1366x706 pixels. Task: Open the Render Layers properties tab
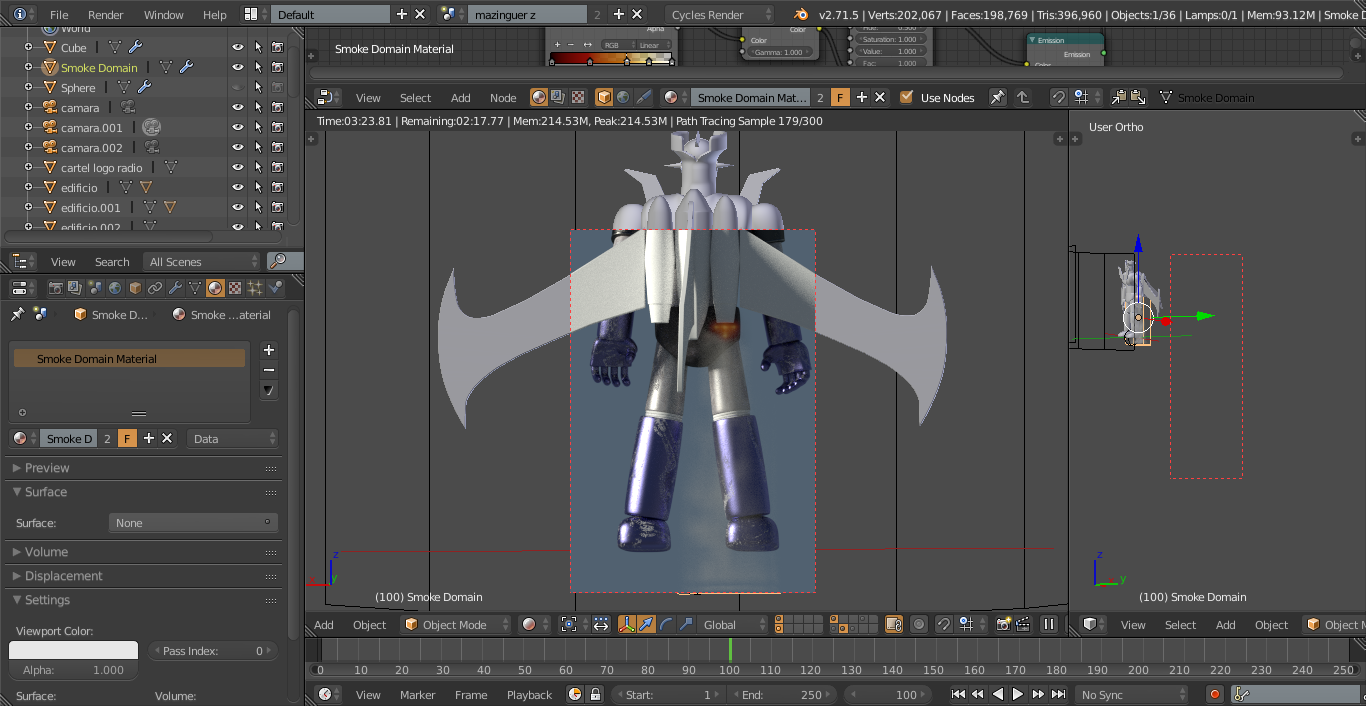coord(76,288)
